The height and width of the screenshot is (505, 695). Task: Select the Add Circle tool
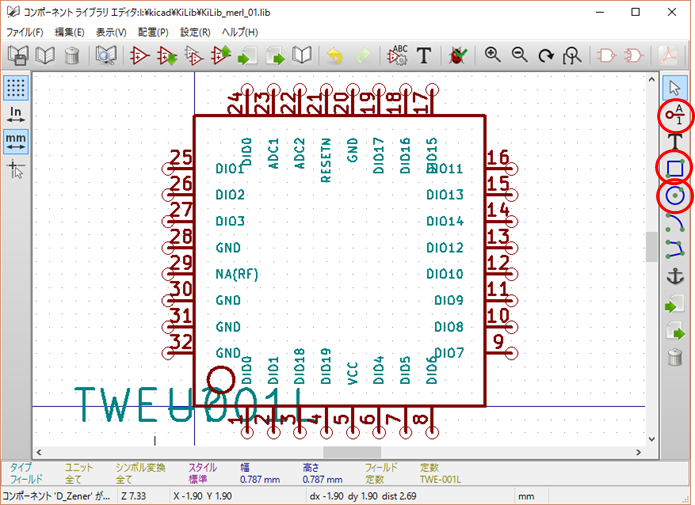[675, 196]
